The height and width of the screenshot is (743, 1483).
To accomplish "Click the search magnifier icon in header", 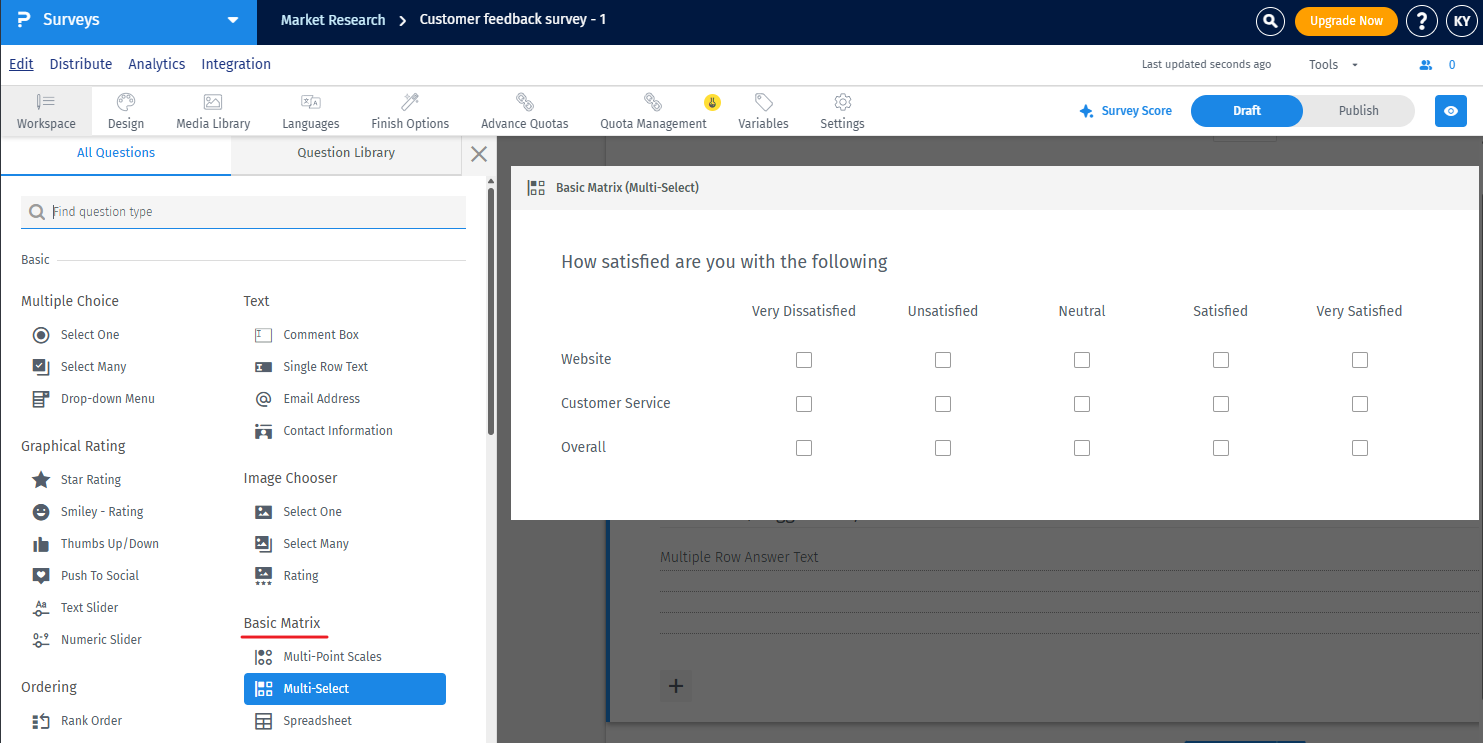I will tap(1270, 21).
